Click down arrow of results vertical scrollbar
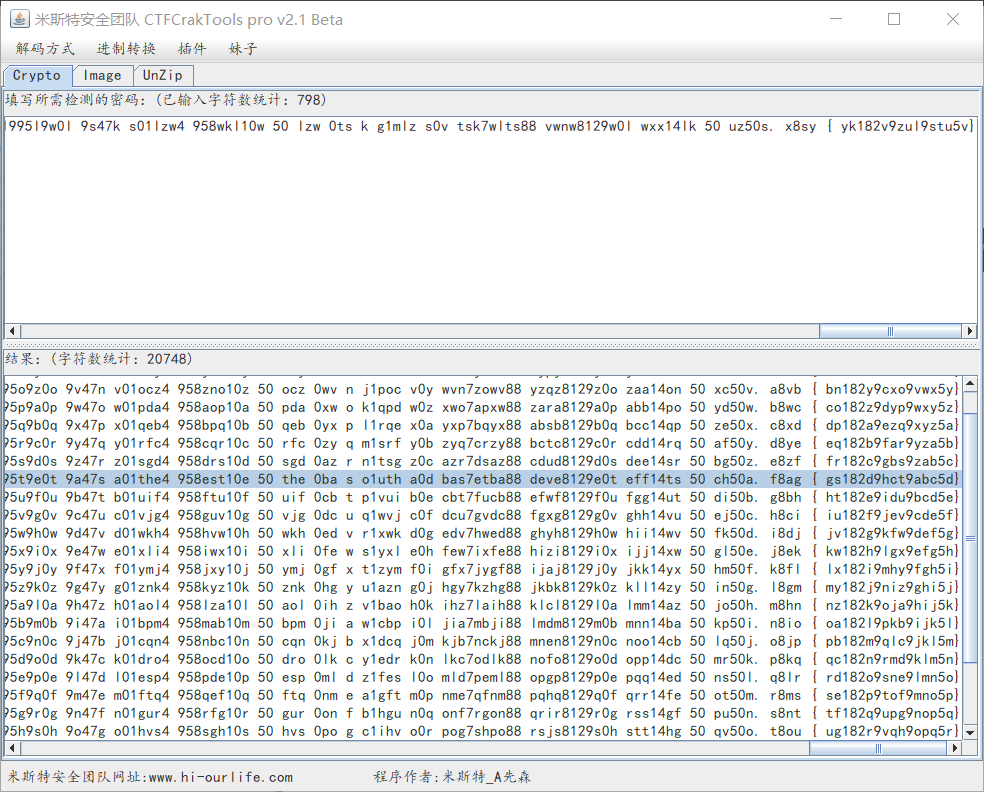 pyautogui.click(x=970, y=732)
